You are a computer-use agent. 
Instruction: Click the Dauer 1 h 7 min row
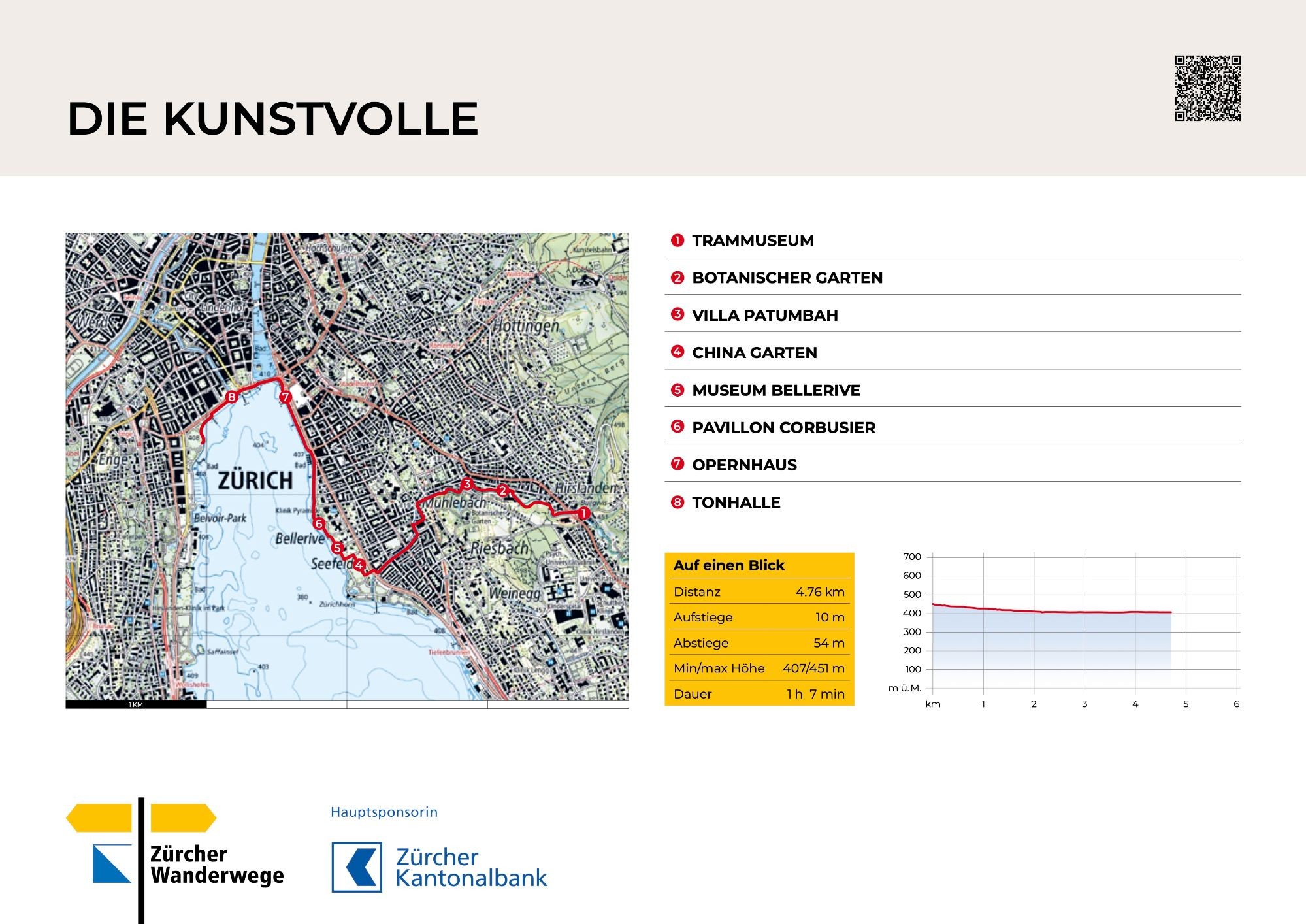pyautogui.click(x=759, y=693)
